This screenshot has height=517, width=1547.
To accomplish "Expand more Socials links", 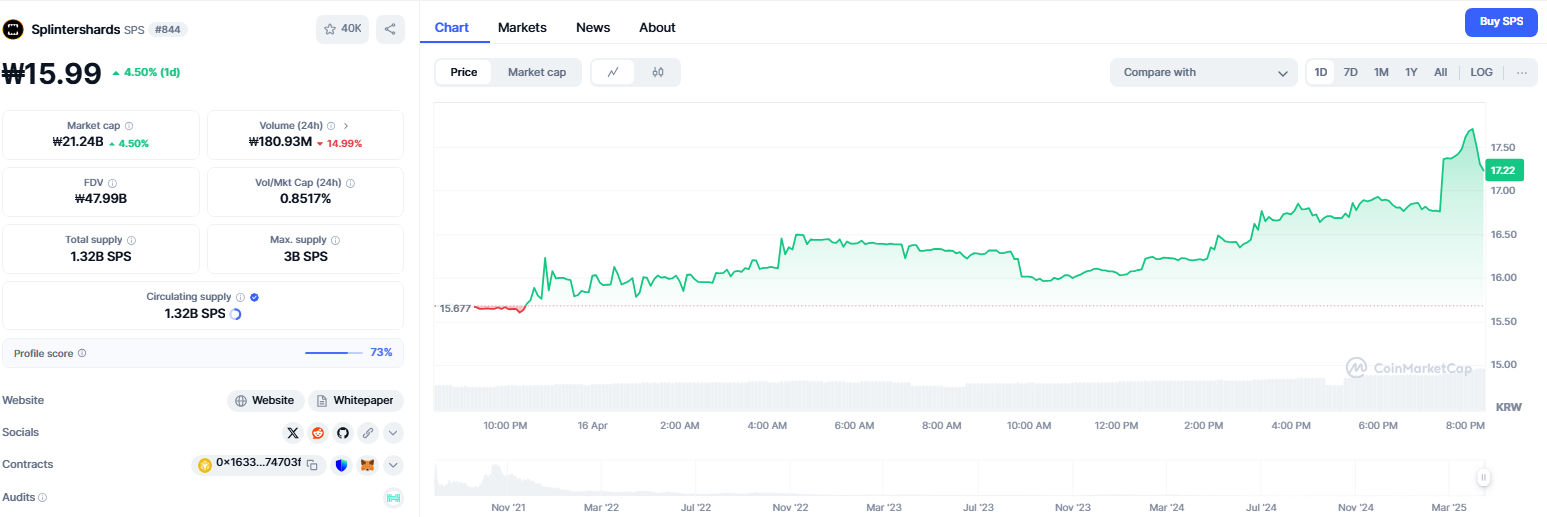I will tap(393, 433).
